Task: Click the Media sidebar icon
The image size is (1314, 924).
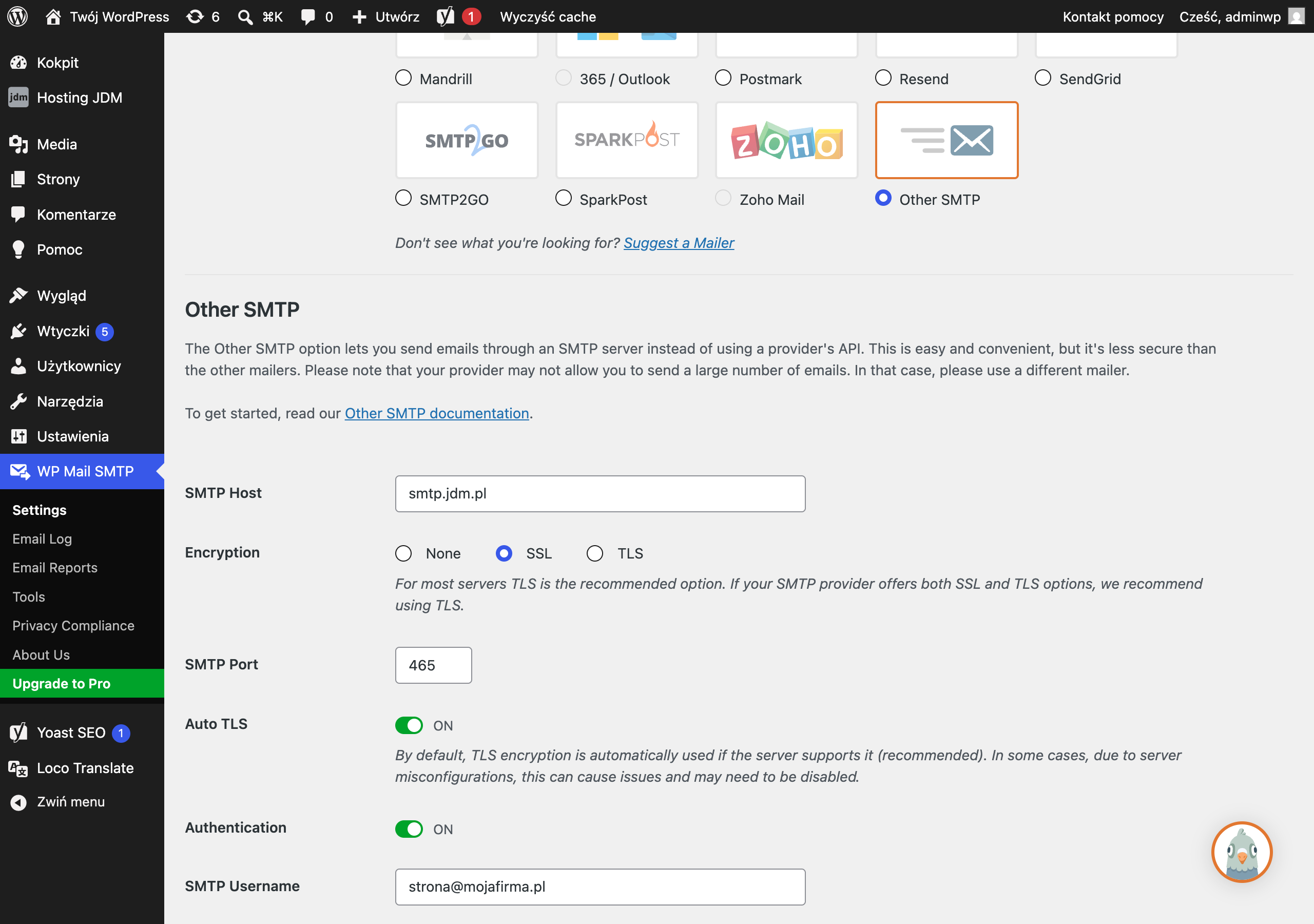Action: (x=18, y=144)
